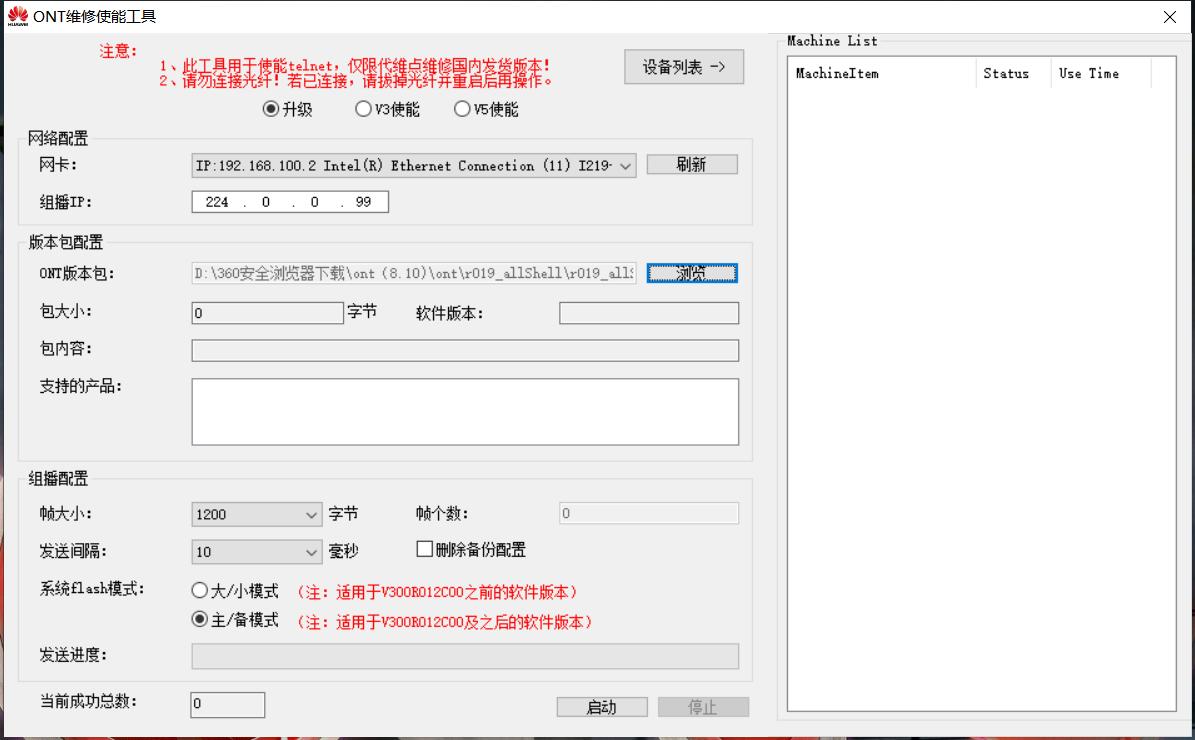Select the 主/备模式 flash mode option
Image resolution: width=1195 pixels, height=740 pixels.
(x=200, y=620)
